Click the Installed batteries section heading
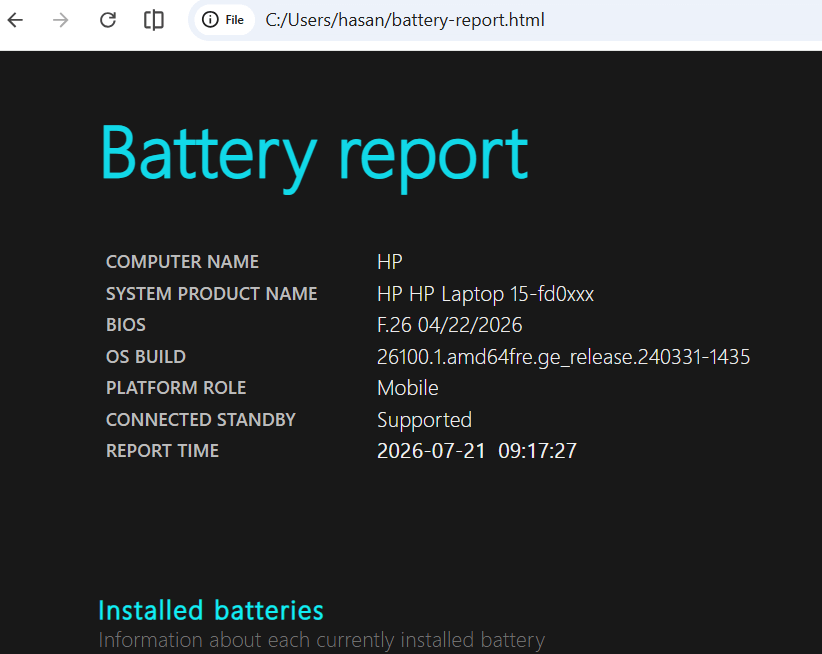This screenshot has height=654, width=822. tap(211, 611)
